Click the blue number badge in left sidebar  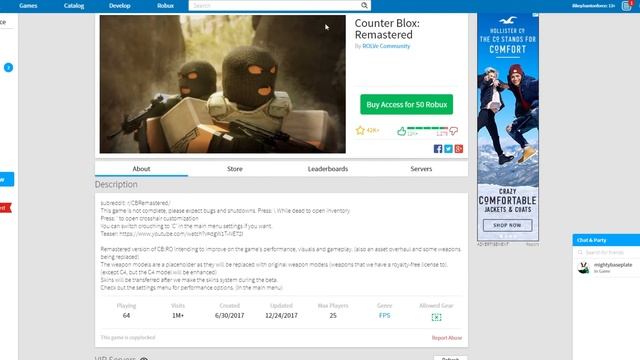(x=8, y=67)
